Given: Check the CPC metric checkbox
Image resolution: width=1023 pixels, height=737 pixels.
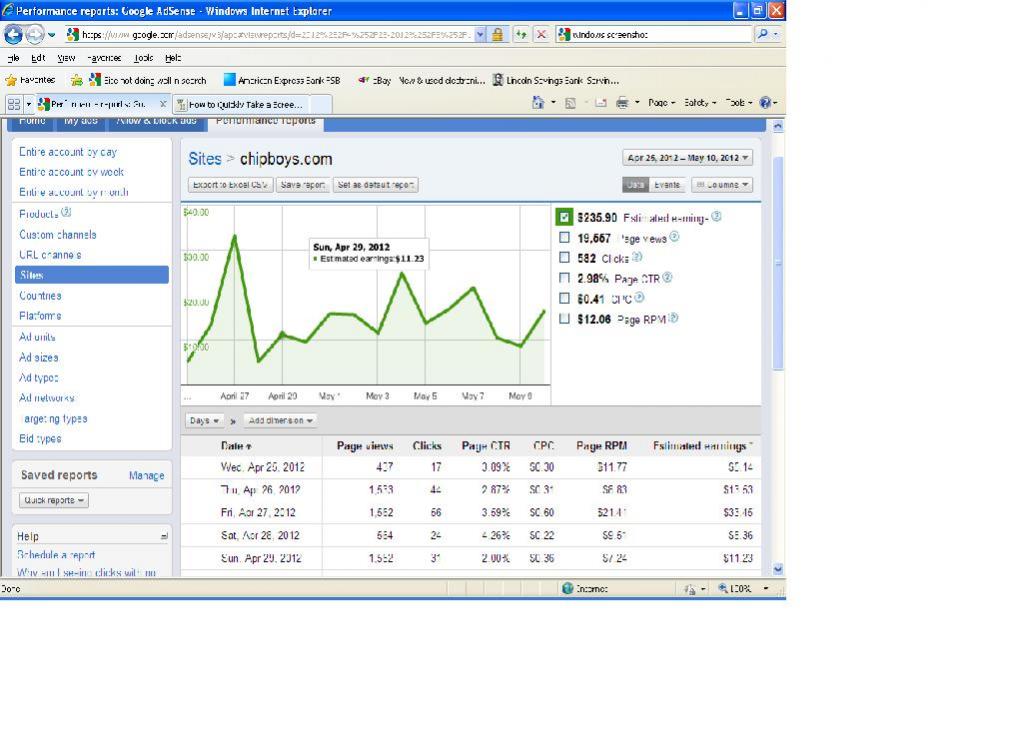Looking at the screenshot, I should pos(564,298).
